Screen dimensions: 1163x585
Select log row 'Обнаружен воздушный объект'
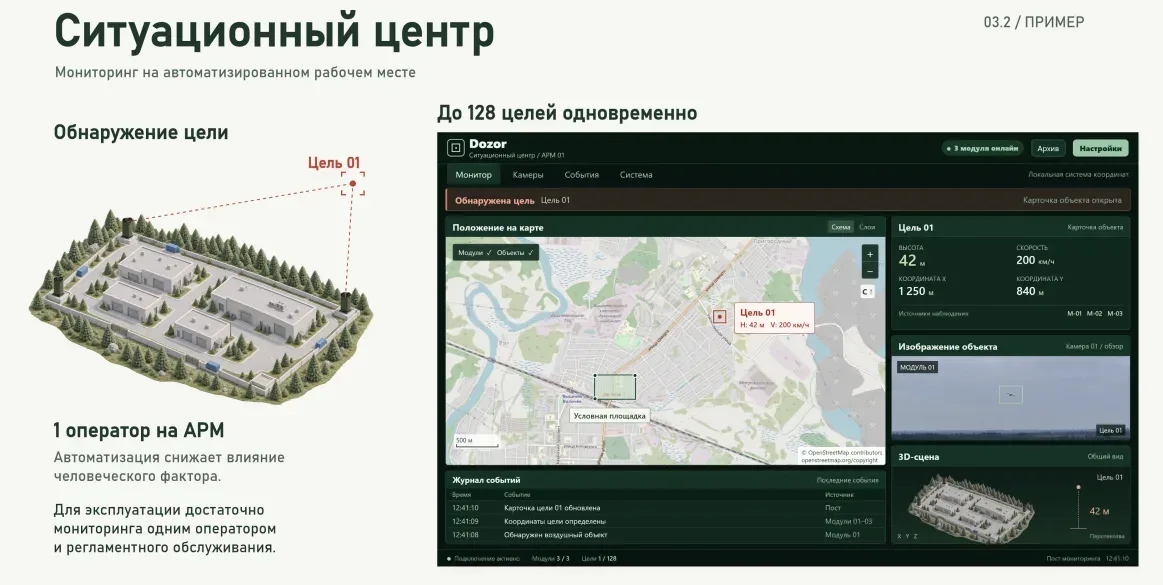tap(665, 535)
